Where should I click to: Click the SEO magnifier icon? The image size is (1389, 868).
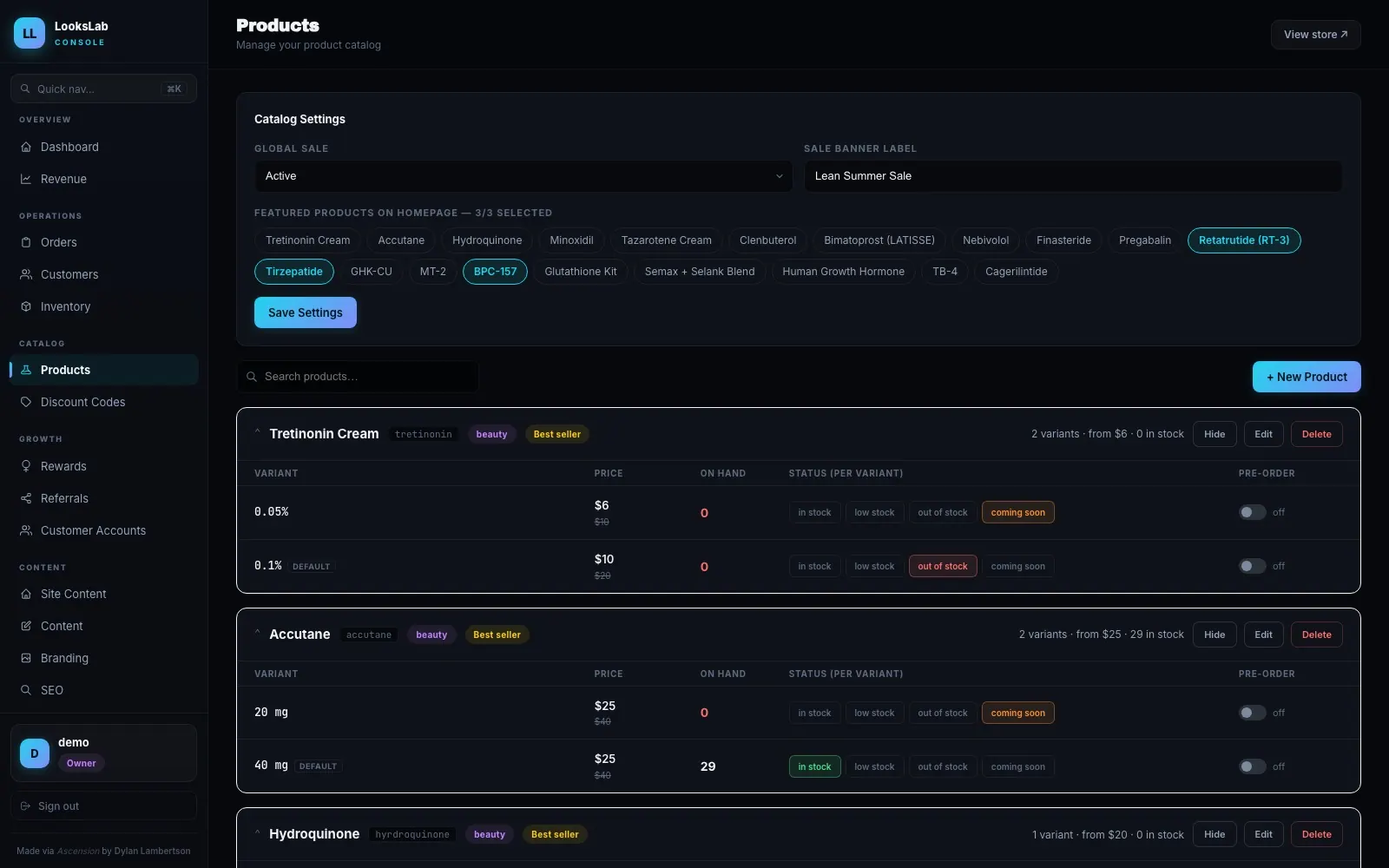[26, 690]
